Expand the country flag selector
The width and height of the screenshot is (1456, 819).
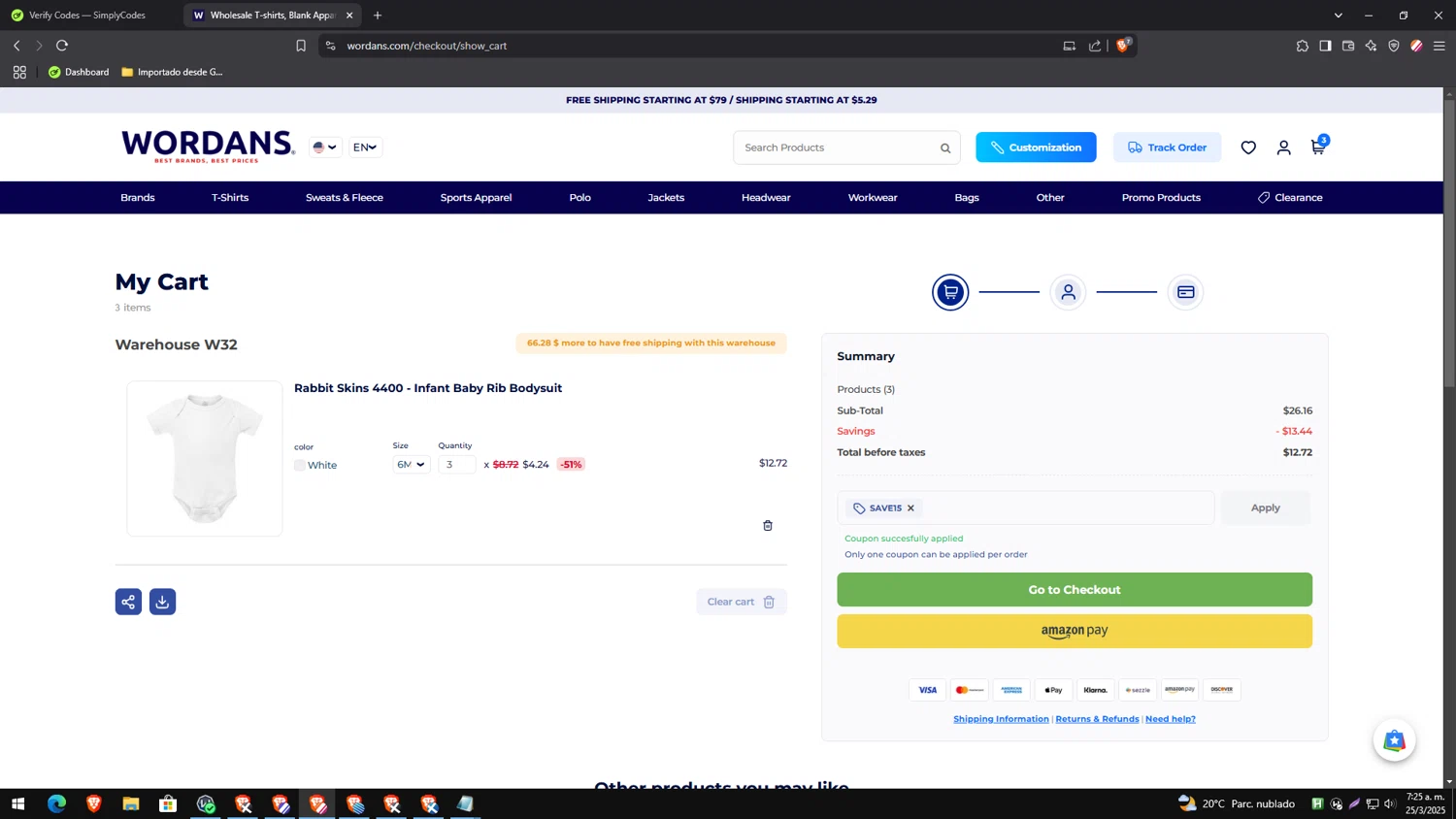(324, 147)
